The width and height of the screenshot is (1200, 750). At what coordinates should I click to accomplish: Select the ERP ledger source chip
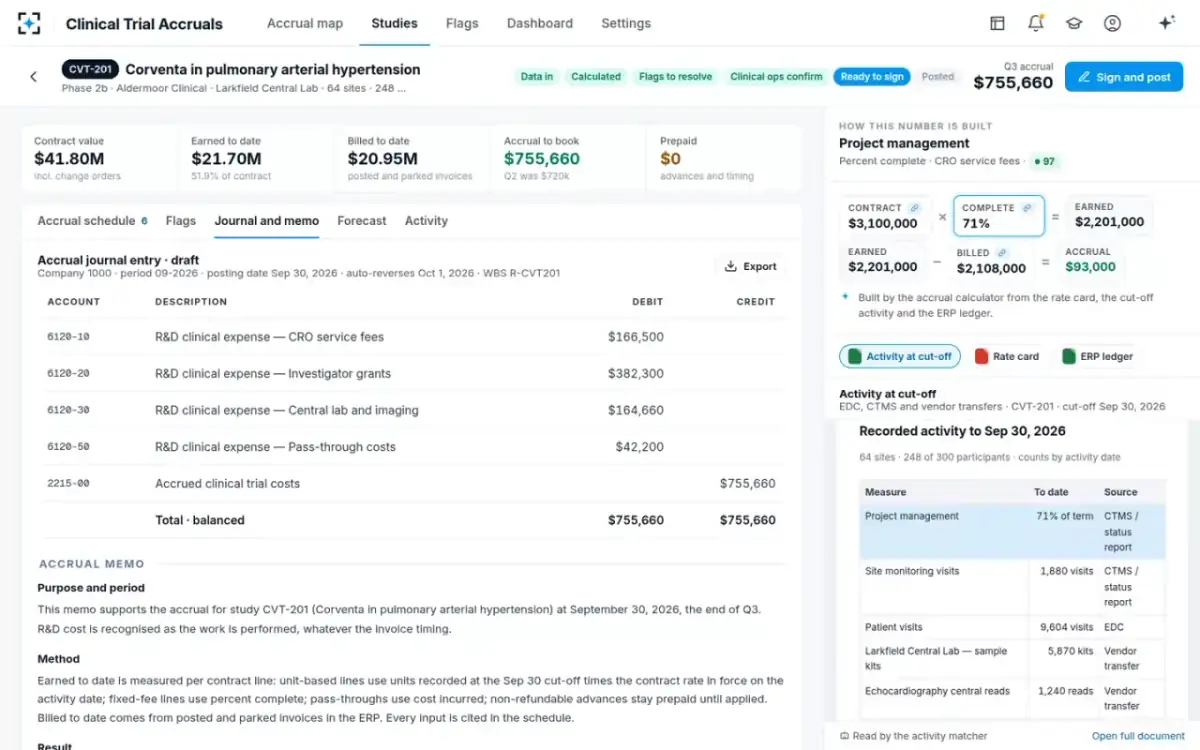point(1098,356)
